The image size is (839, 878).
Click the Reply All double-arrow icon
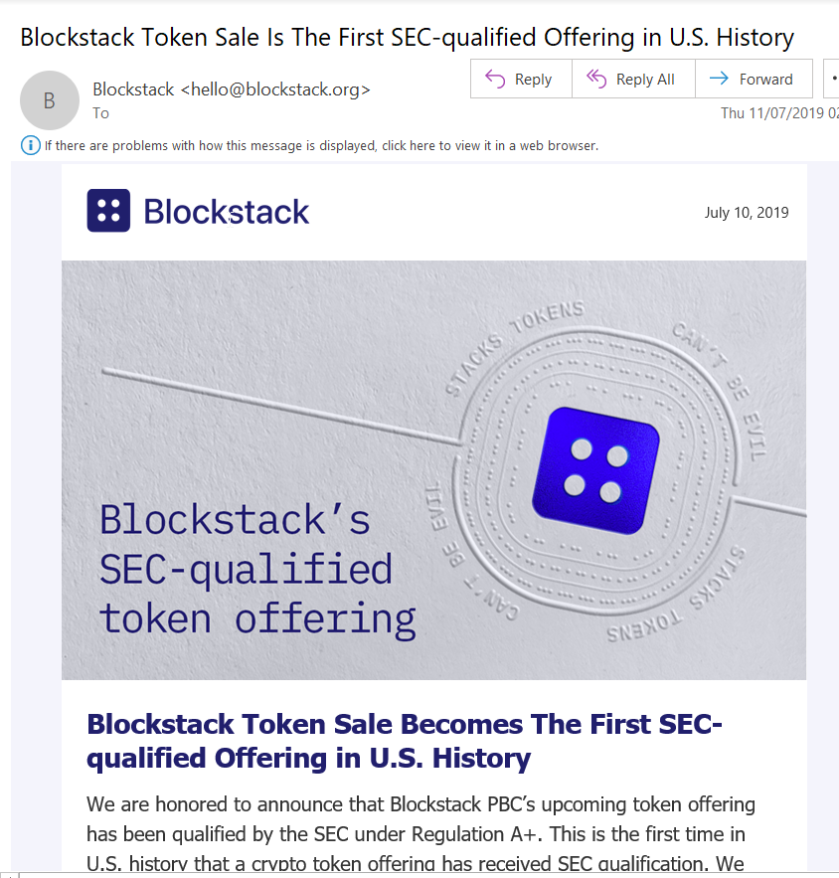click(x=596, y=79)
